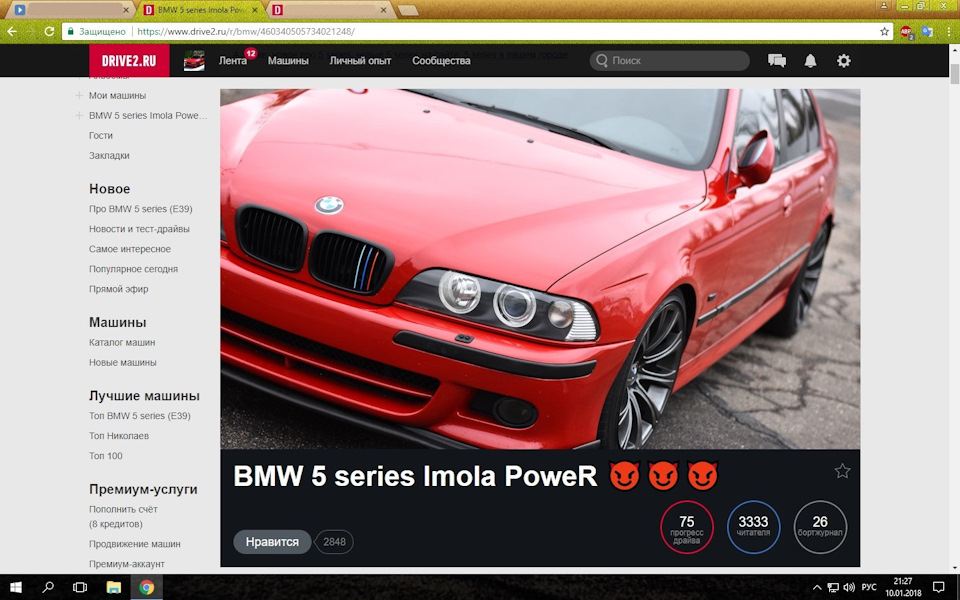Open a new browser tab
The image size is (960, 600).
click(408, 10)
